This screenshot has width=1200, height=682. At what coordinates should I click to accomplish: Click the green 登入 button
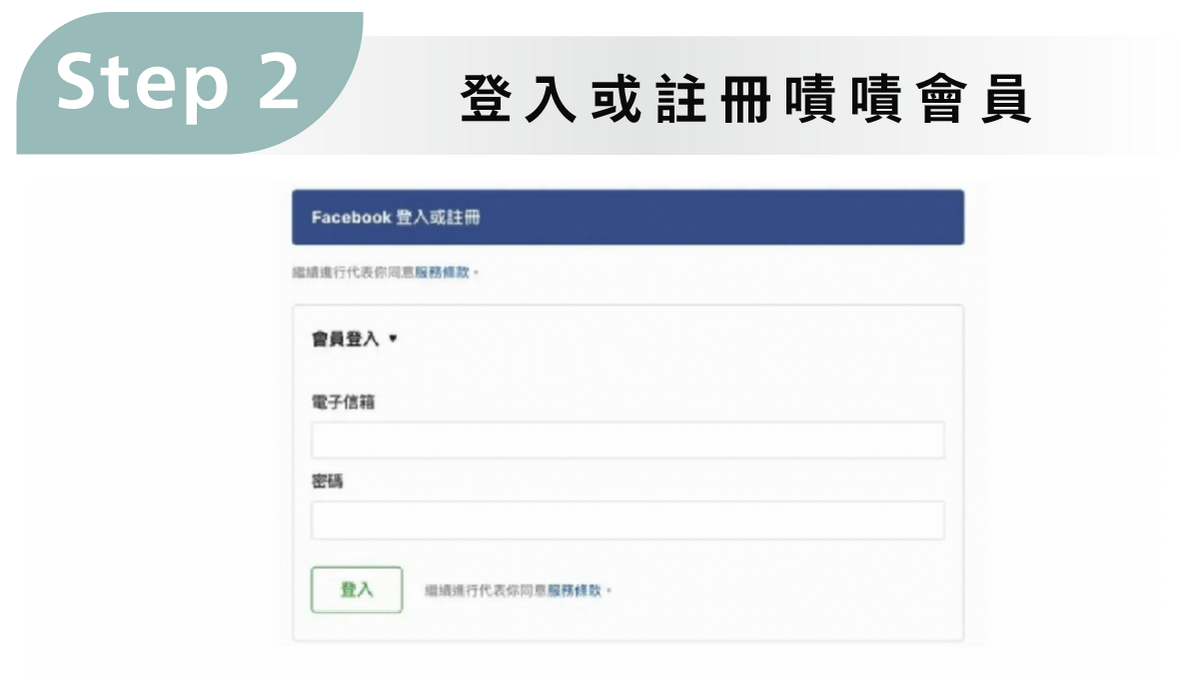357,590
